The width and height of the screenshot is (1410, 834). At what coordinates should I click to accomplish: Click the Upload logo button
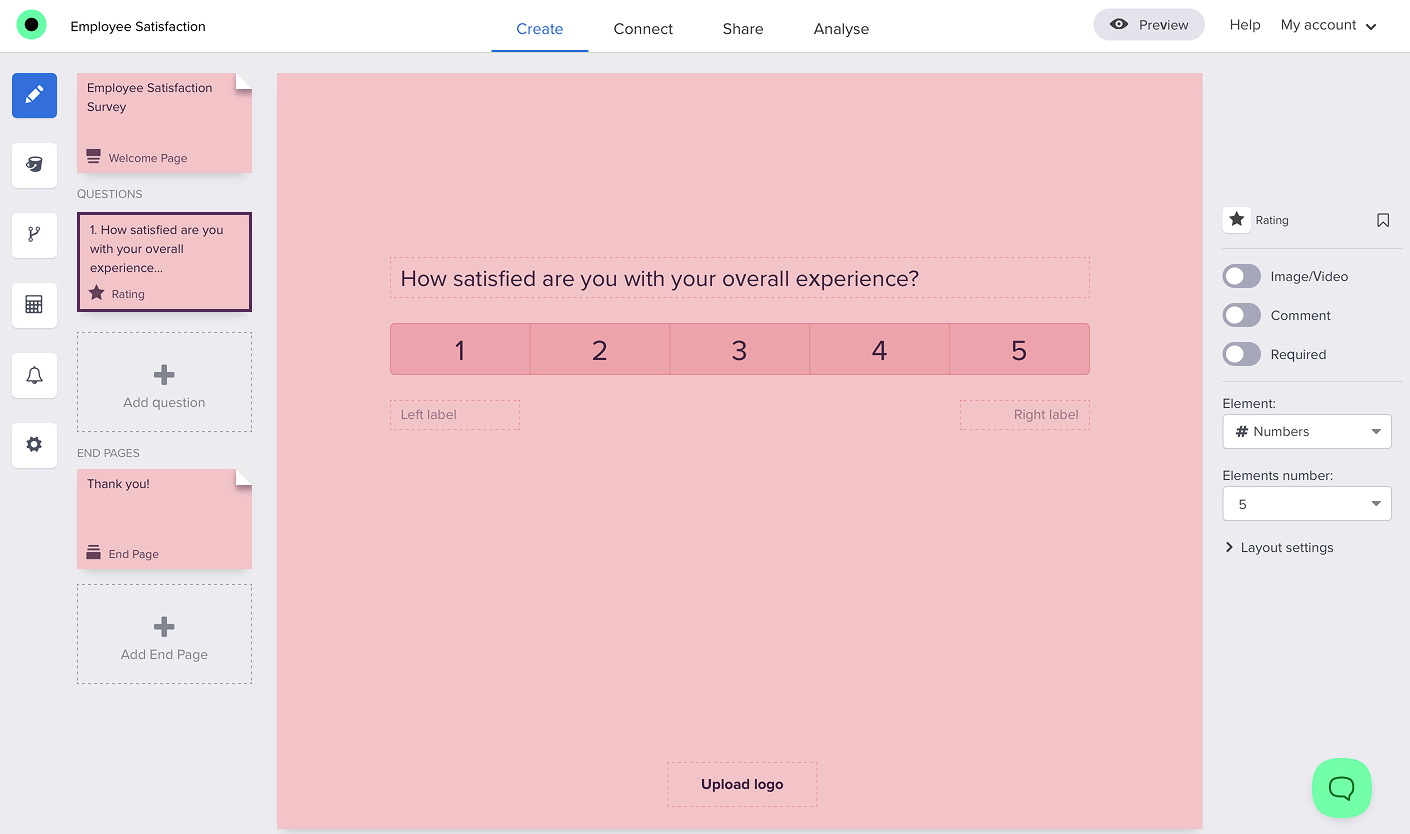coord(742,784)
